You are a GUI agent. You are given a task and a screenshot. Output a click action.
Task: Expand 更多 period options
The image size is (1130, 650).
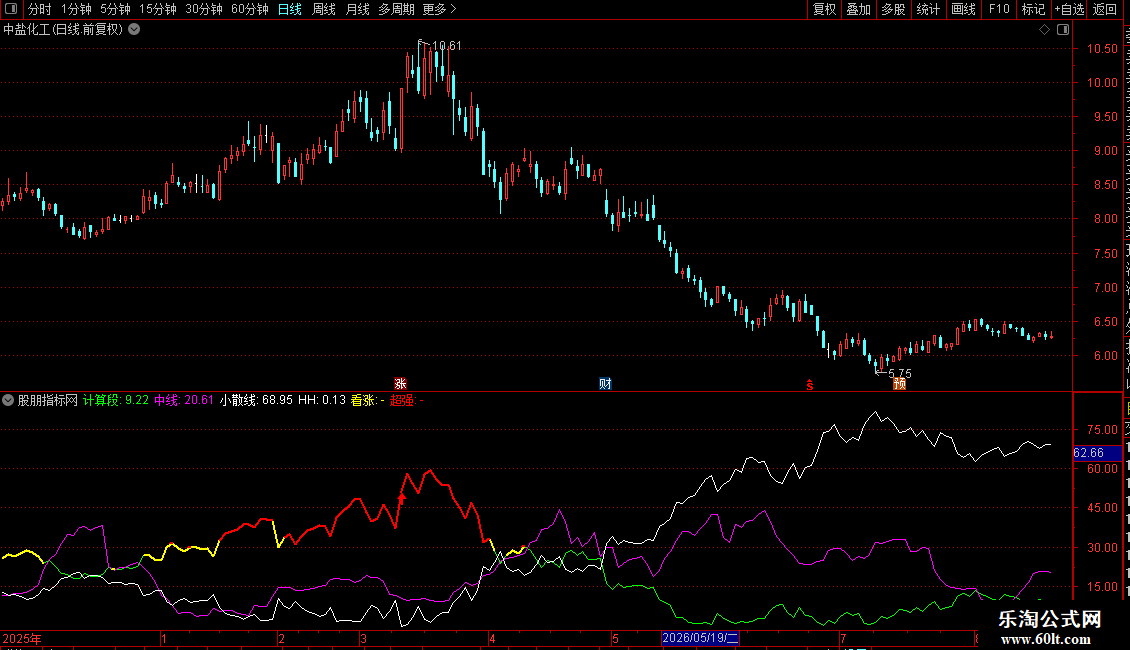439,9
